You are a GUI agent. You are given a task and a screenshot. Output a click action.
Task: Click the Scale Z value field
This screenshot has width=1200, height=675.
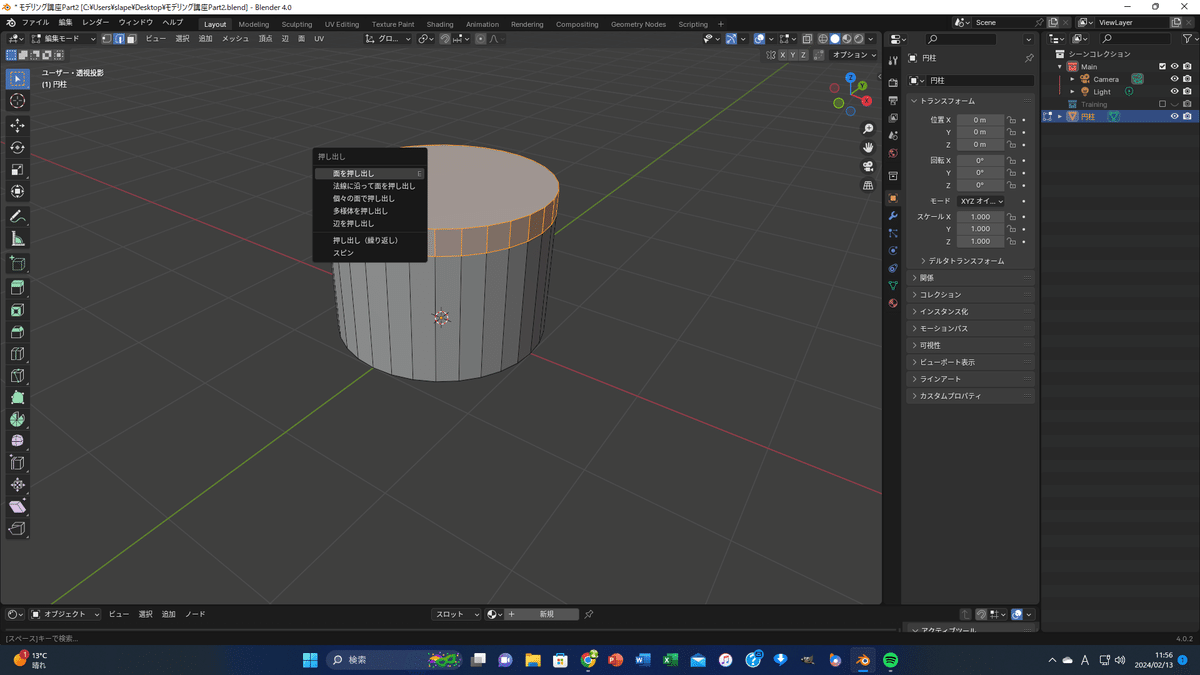click(980, 241)
